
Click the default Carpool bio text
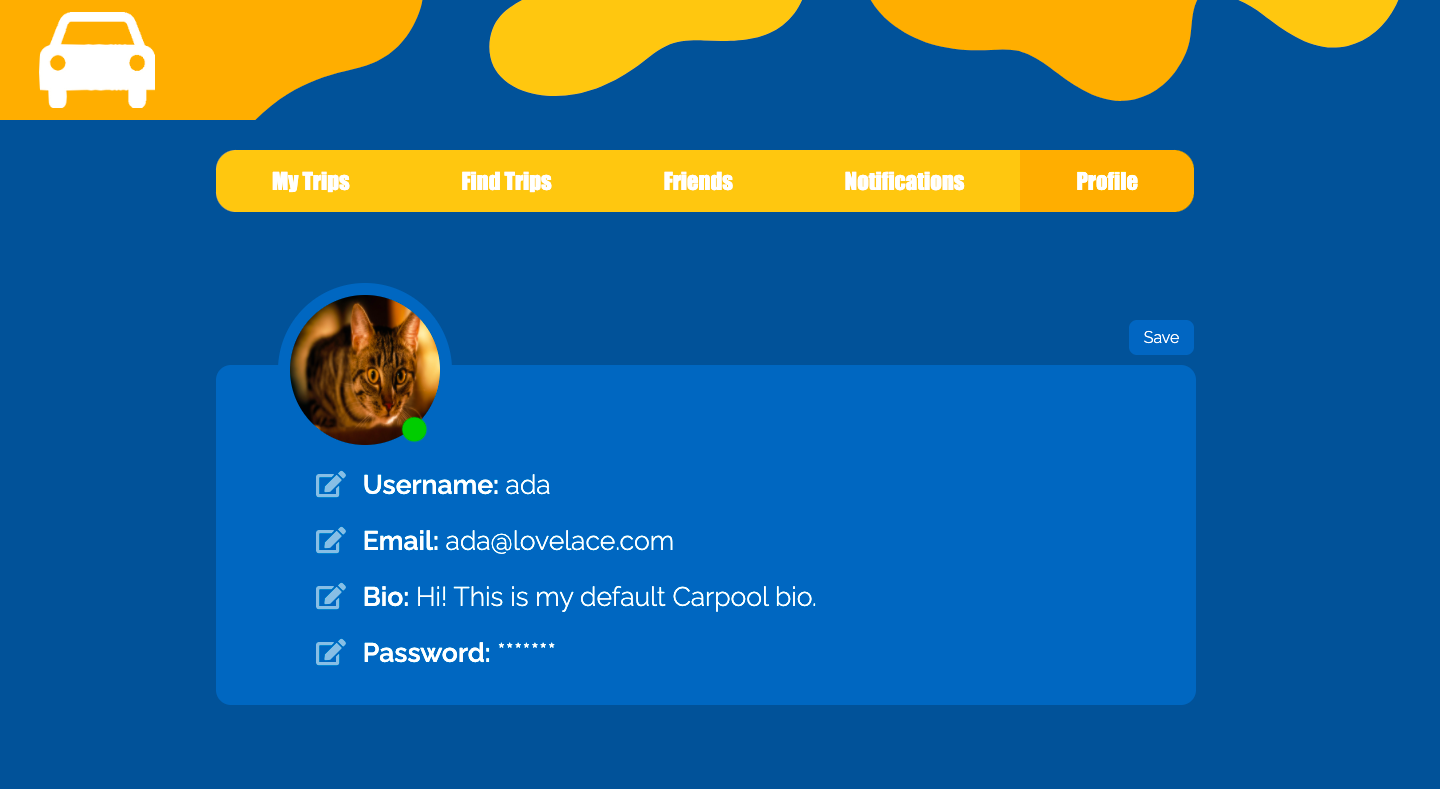[x=616, y=597]
